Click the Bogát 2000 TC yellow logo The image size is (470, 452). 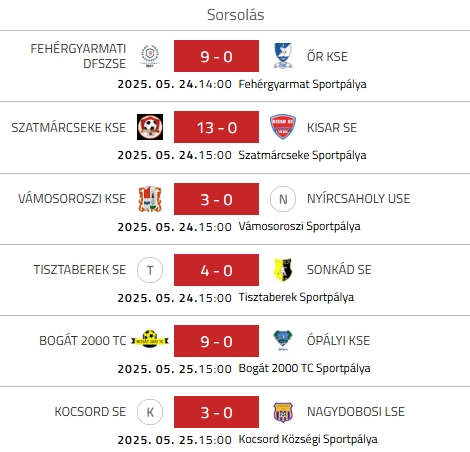(x=150, y=339)
